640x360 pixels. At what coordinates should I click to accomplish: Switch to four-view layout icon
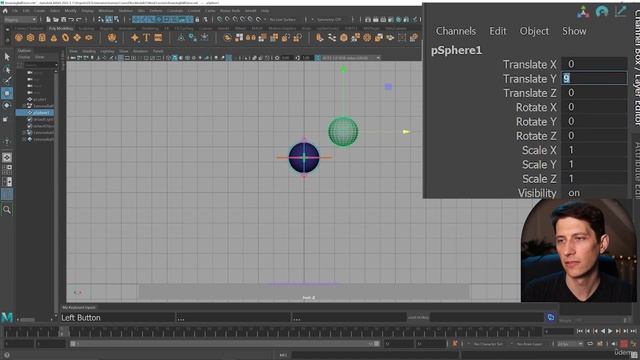click(x=7, y=169)
